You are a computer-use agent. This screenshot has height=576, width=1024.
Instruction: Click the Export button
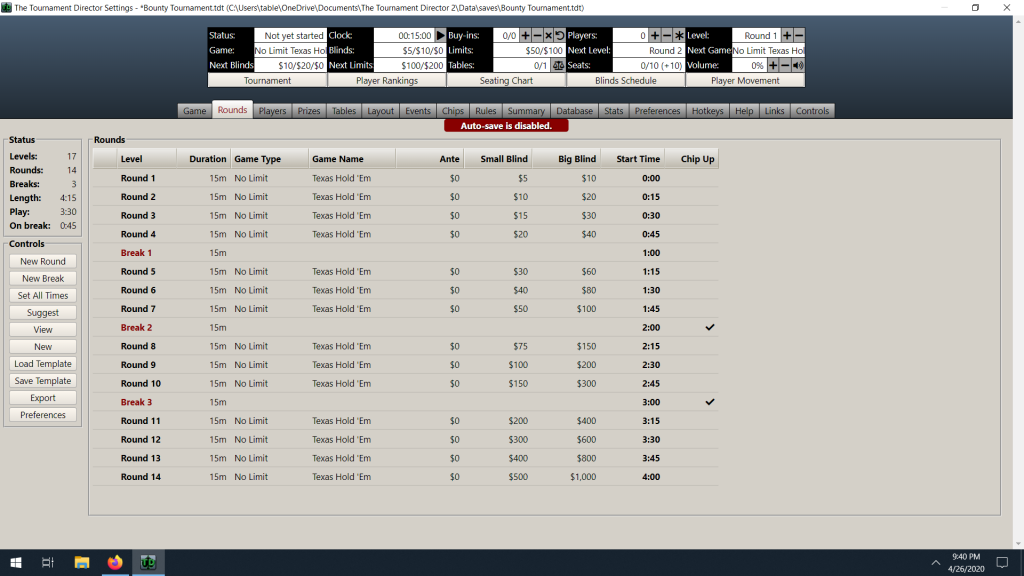[x=42, y=398]
